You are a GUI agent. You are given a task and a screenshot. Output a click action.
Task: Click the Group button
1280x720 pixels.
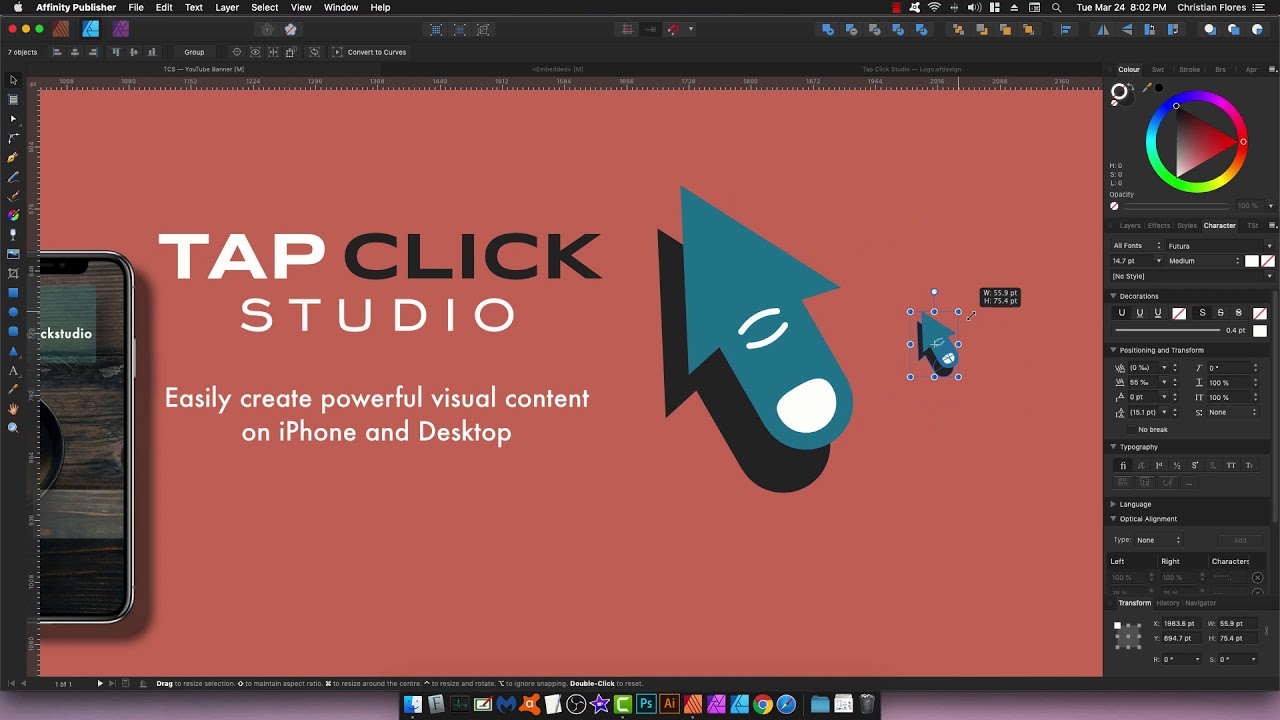[x=194, y=52]
